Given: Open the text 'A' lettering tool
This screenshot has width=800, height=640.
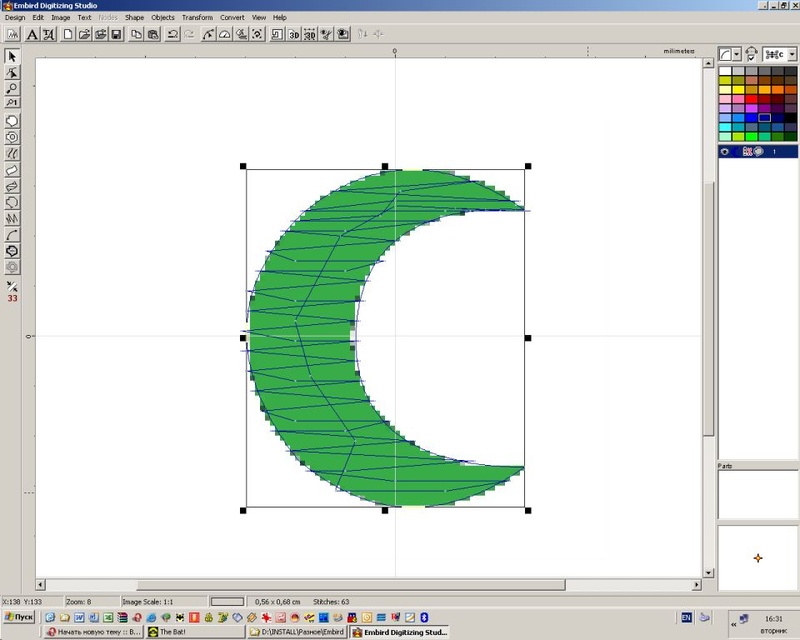Looking at the screenshot, I should pos(32,35).
